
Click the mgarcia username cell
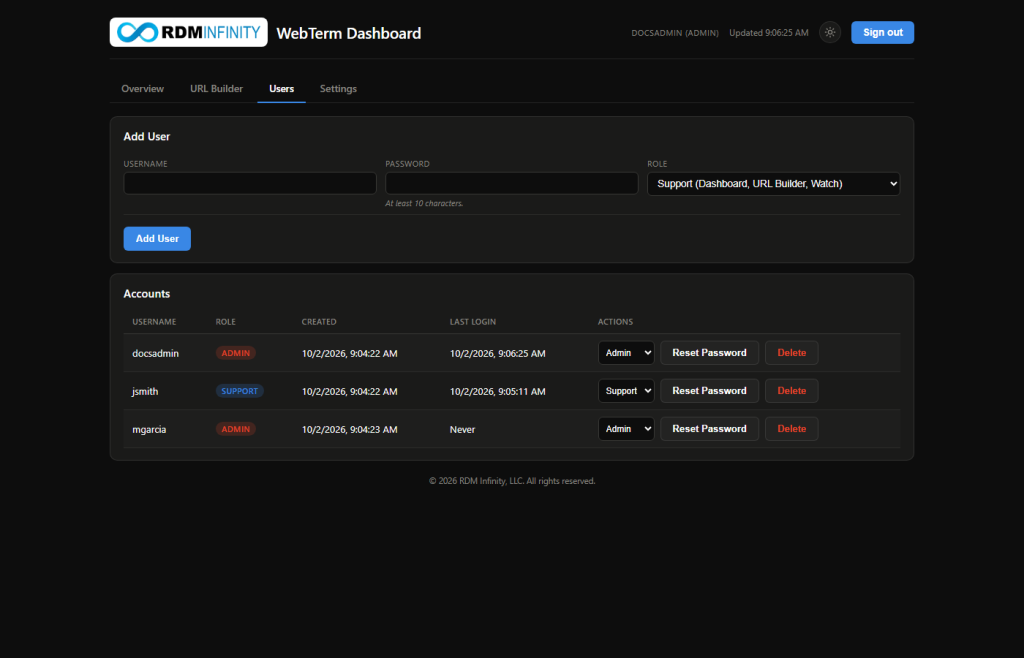[x=149, y=429]
